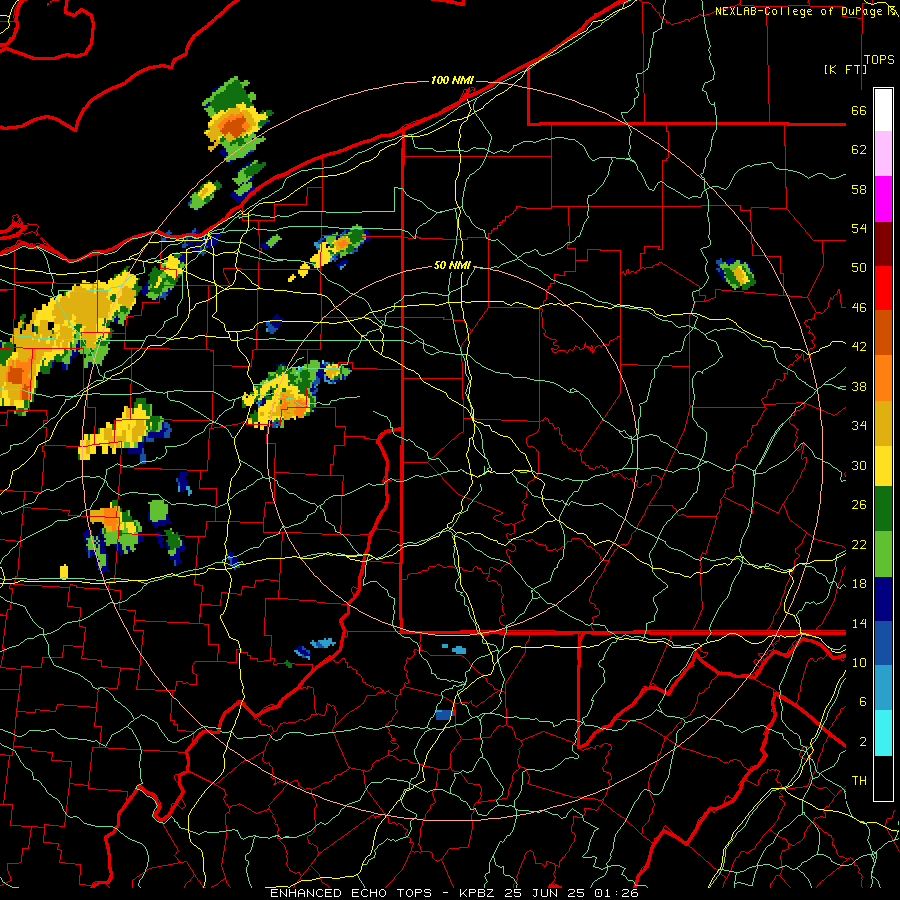900x900 pixels.
Task: Select the magenta legend color segment
Action: [x=883, y=199]
